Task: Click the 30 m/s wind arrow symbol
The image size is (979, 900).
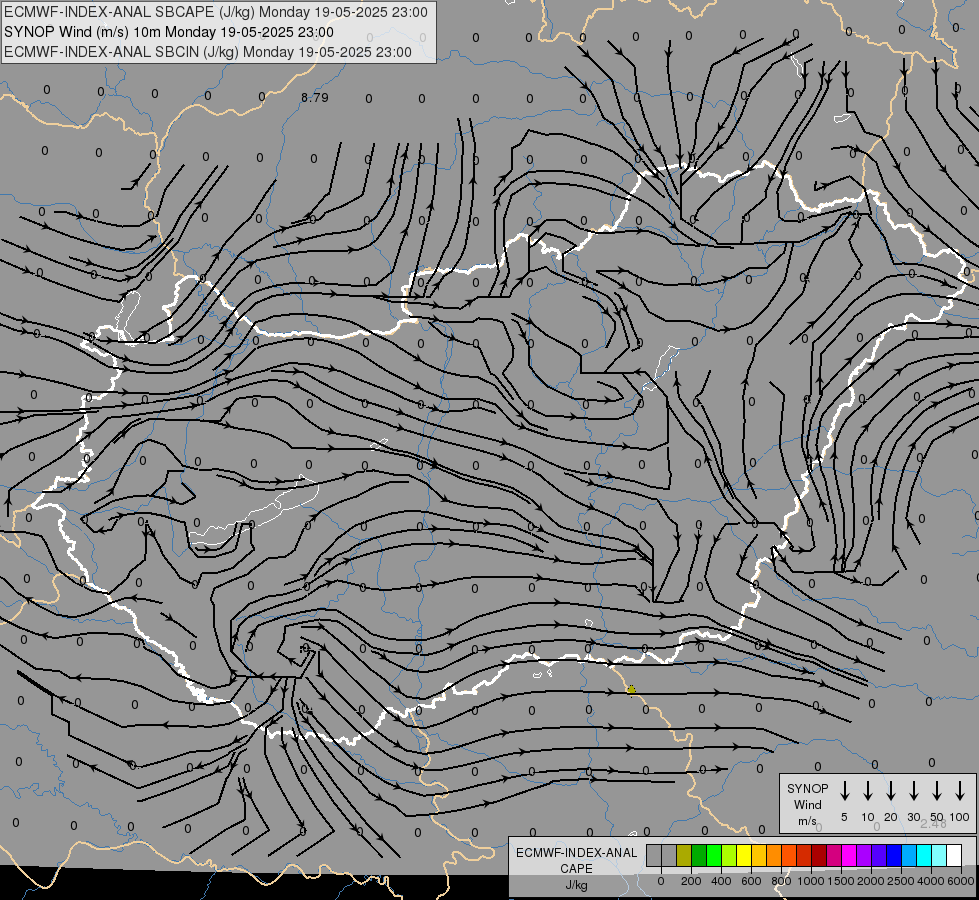Action: click(x=913, y=791)
